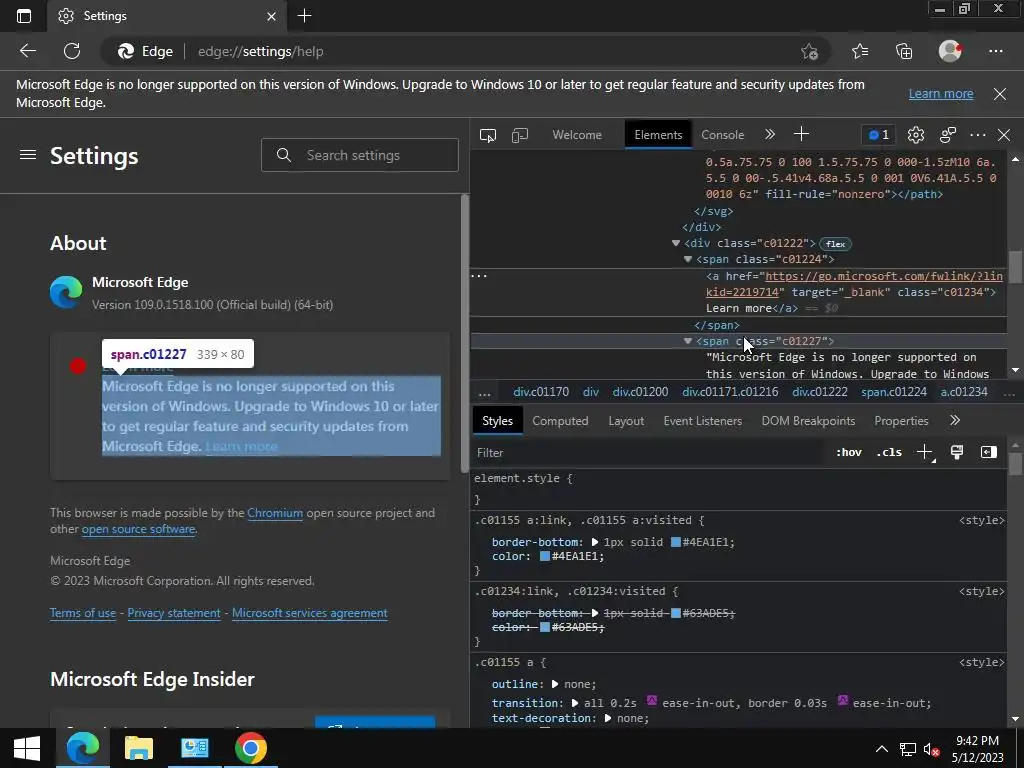Toggle device emulation icon in DevTools

[x=520, y=135]
